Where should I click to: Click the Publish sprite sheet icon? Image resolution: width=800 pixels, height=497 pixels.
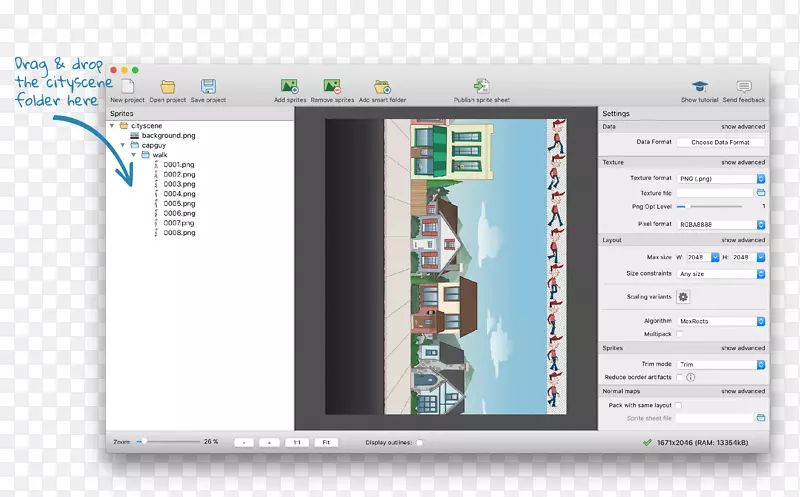click(481, 87)
